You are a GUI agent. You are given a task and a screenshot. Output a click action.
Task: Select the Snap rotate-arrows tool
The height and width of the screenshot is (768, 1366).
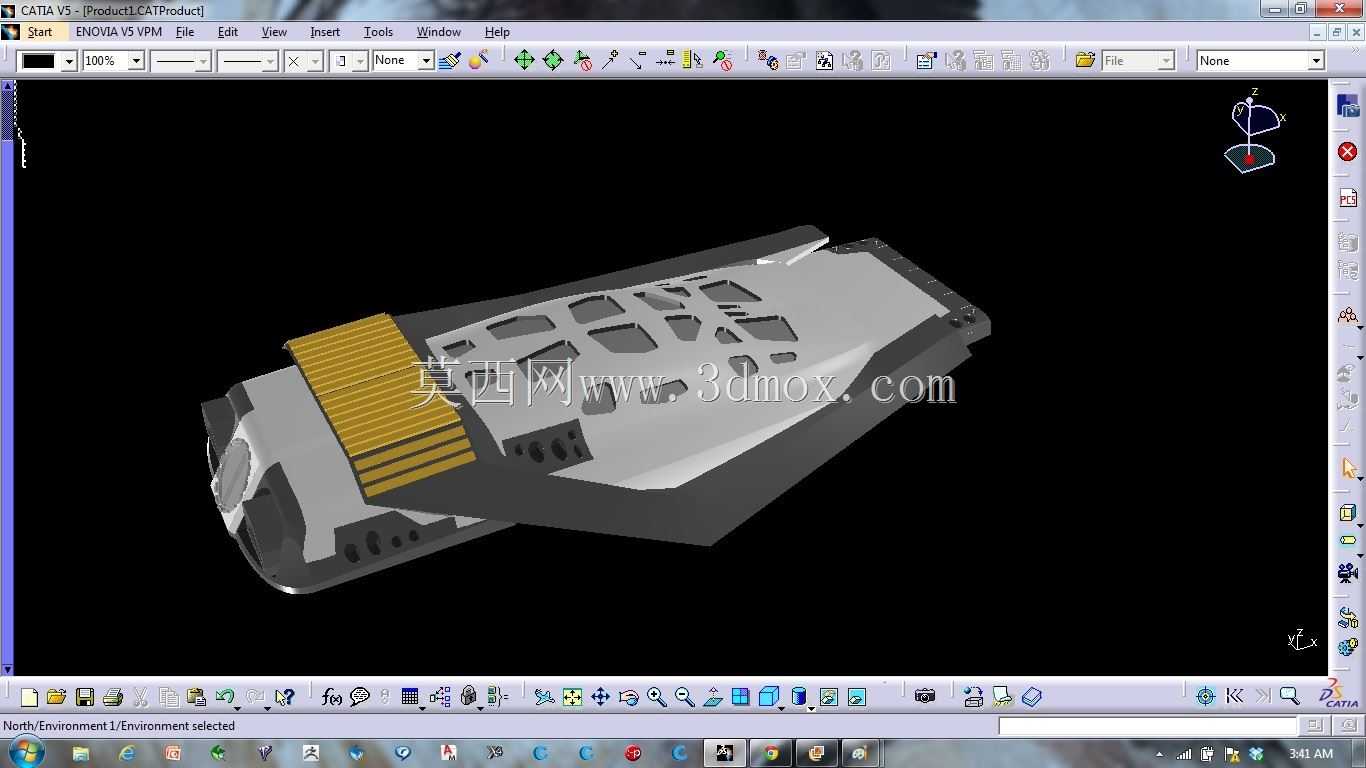coord(553,61)
